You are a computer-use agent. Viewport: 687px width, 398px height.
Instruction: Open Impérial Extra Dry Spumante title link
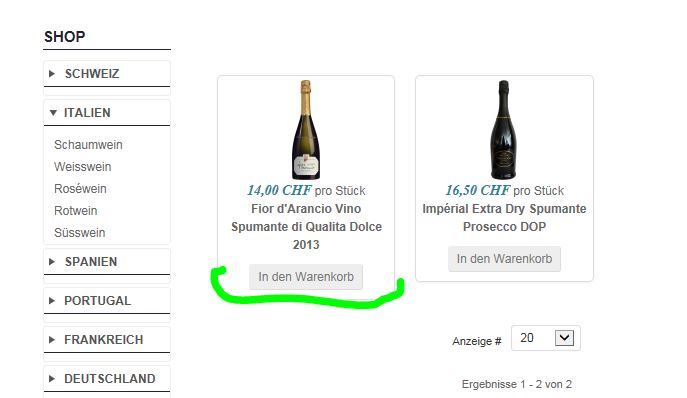(x=504, y=218)
